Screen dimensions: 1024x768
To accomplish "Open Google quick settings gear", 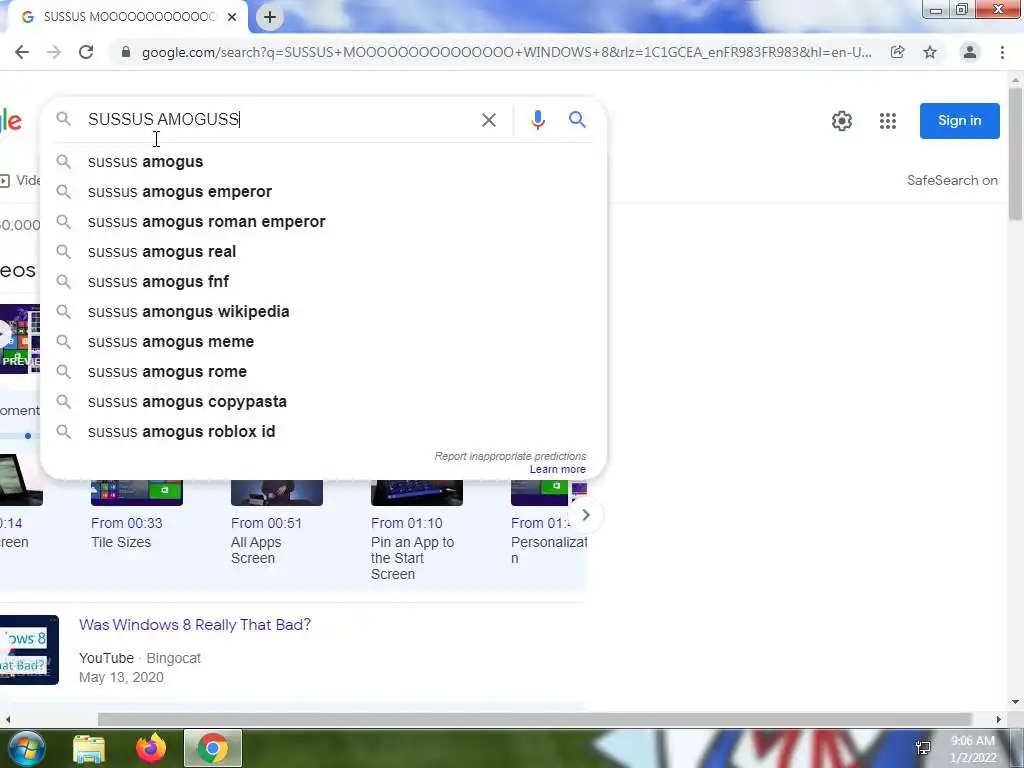I will click(842, 121).
